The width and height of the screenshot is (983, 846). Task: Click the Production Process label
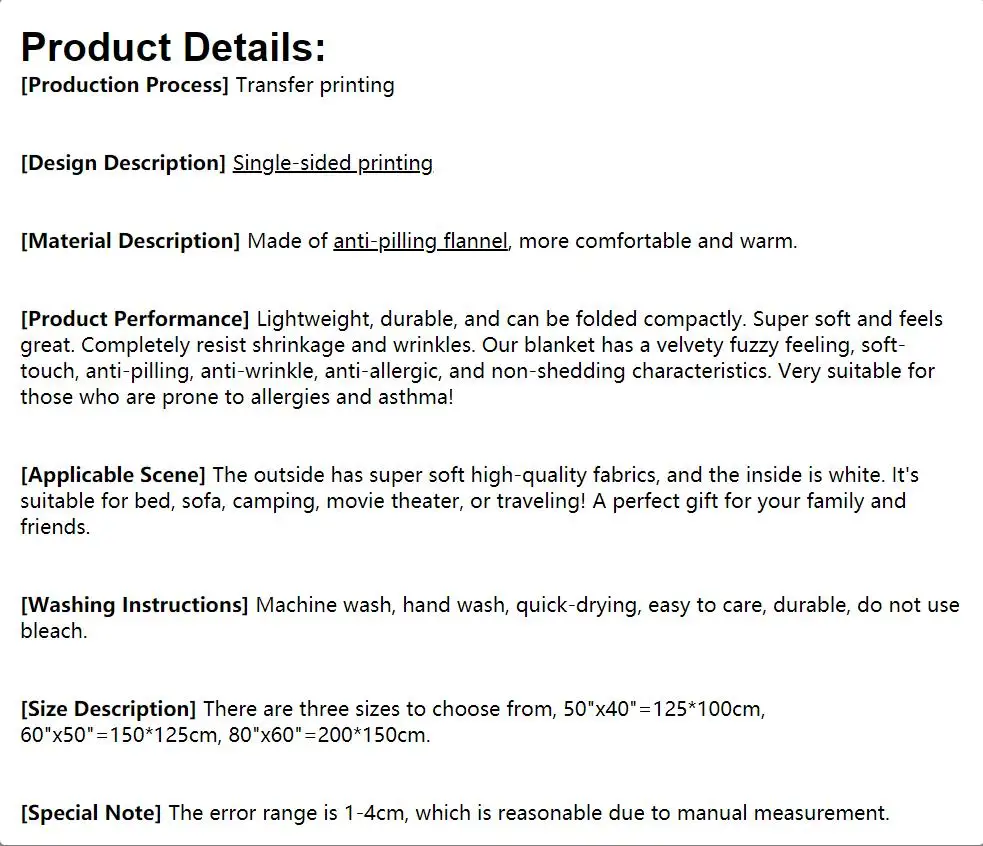pos(125,85)
